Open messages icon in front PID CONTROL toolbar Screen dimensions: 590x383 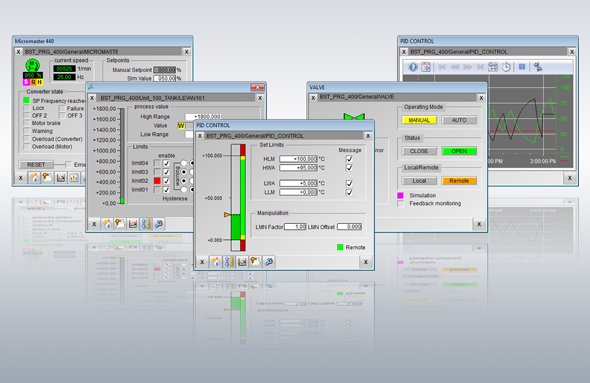pos(255,261)
